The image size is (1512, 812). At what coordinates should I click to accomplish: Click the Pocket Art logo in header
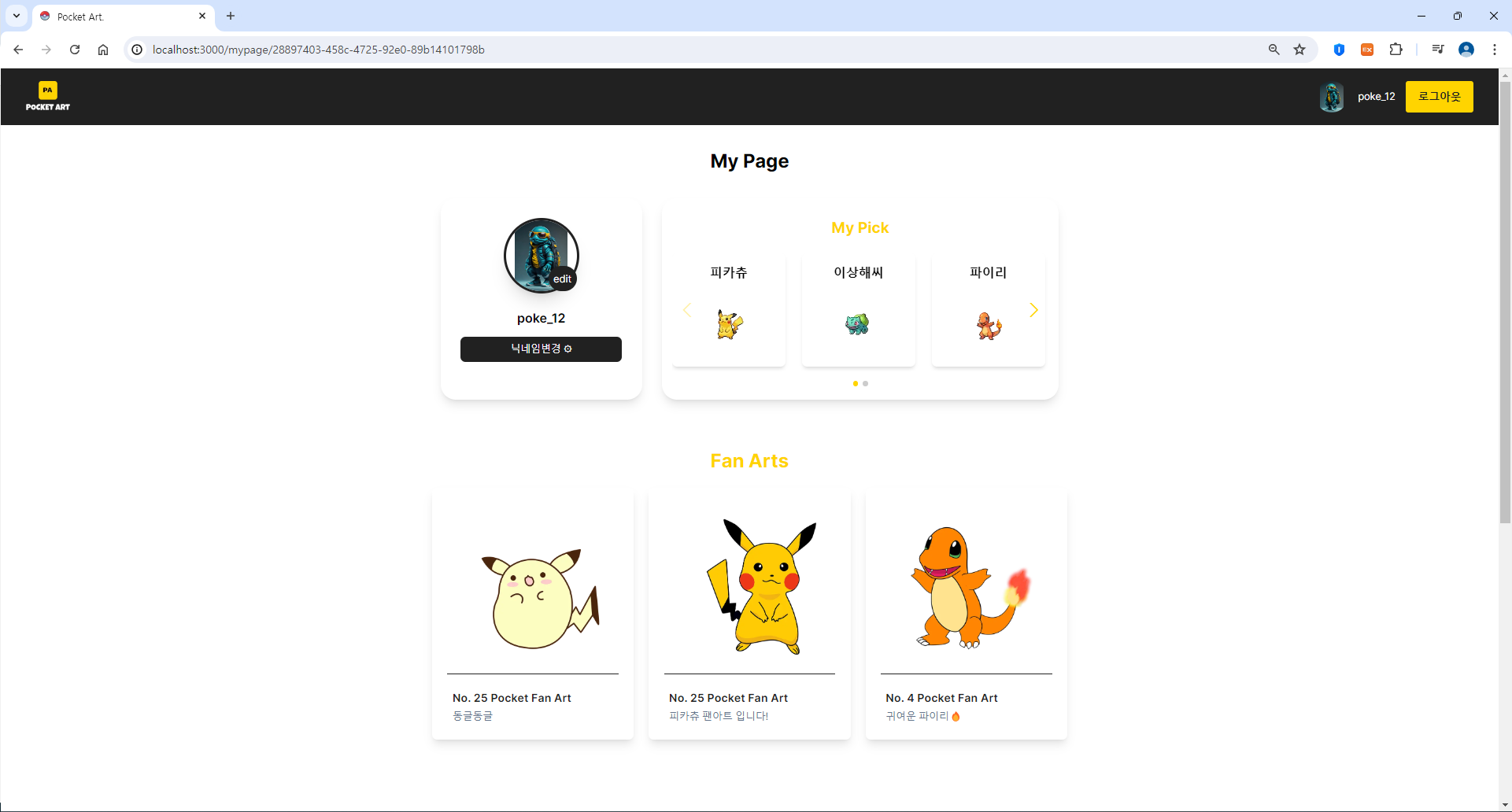coord(48,97)
